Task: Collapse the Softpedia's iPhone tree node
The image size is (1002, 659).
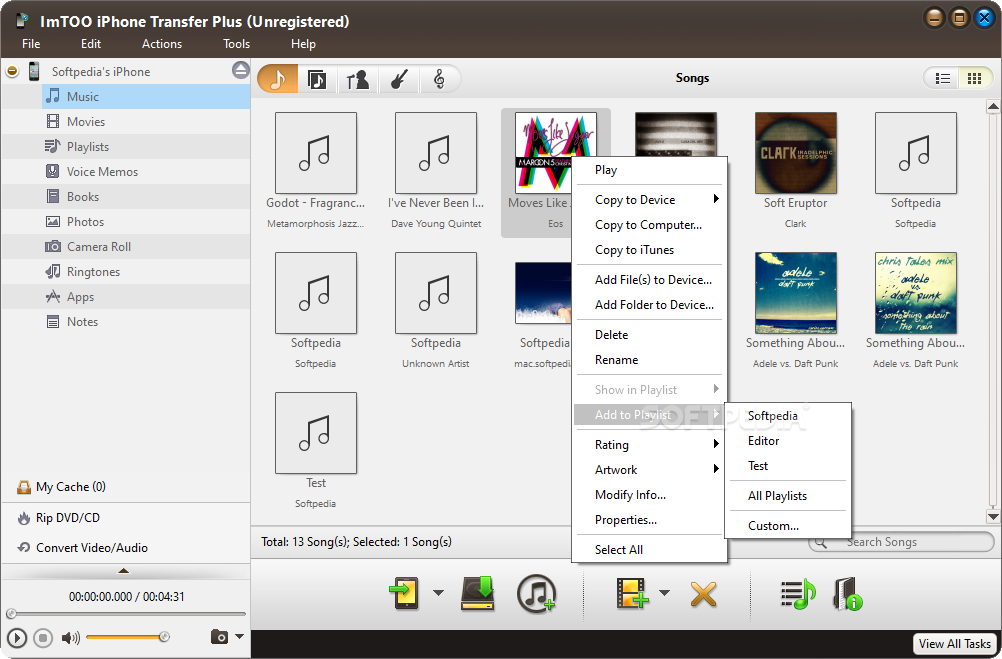Action: point(12,71)
